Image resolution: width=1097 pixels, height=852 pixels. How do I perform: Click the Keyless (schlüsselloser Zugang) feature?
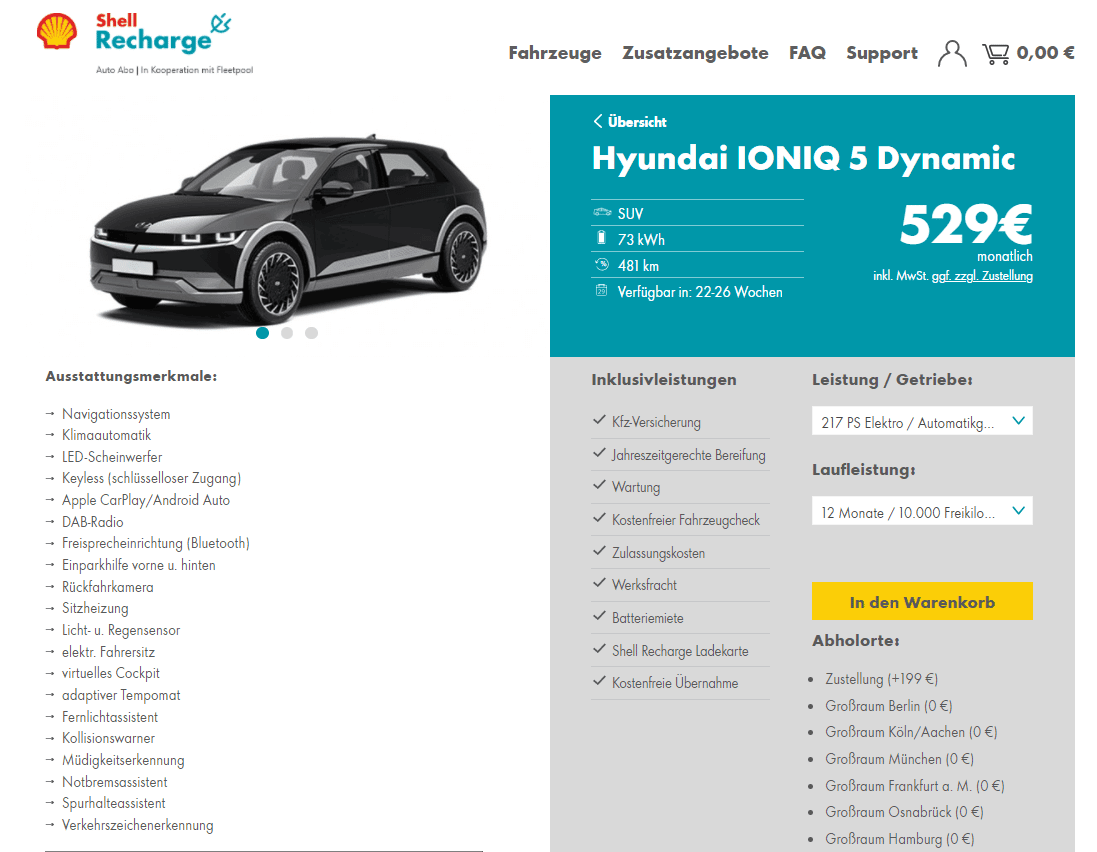pyautogui.click(x=151, y=478)
